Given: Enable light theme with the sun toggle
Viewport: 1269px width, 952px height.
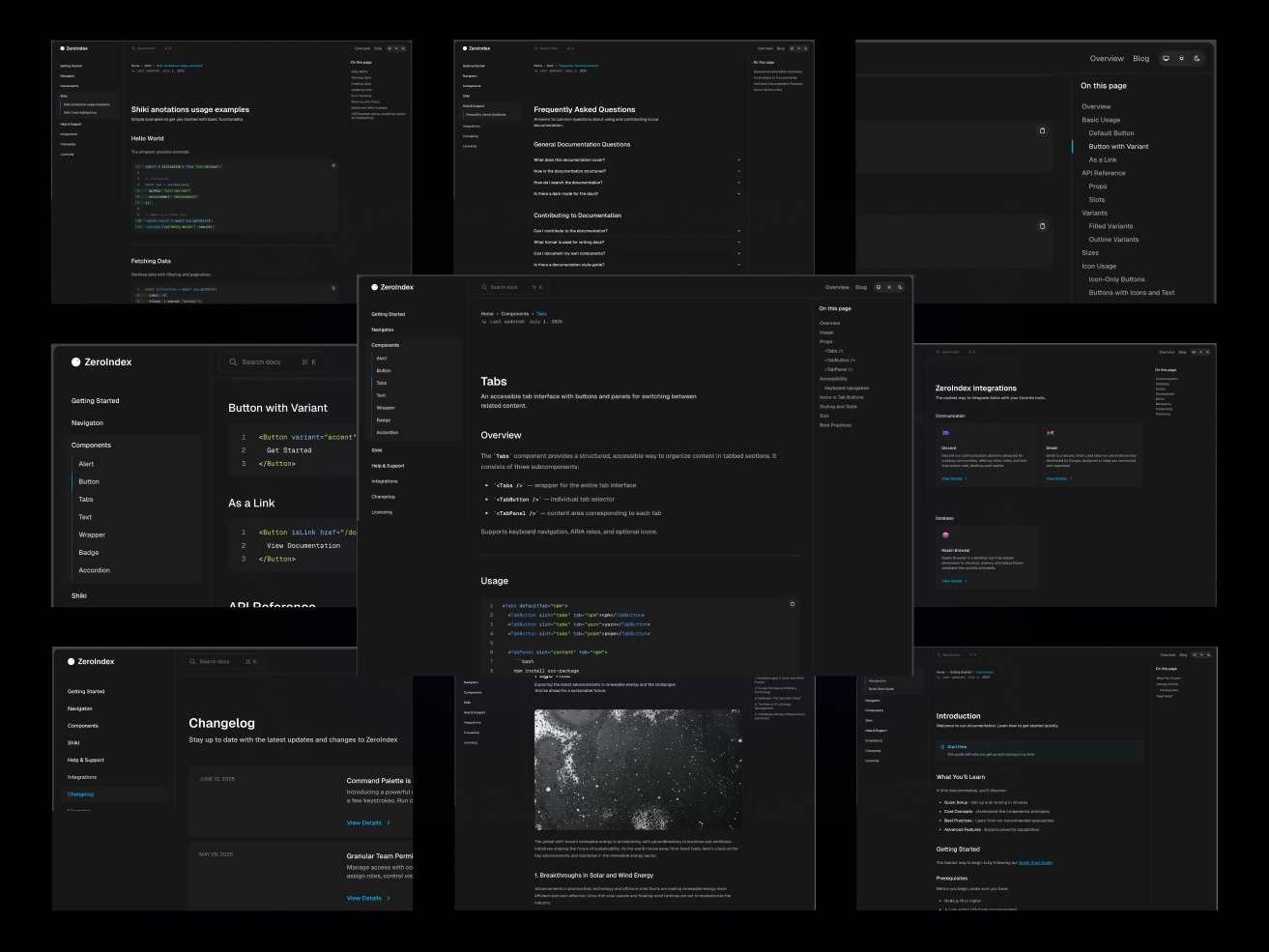Looking at the screenshot, I should (1182, 58).
